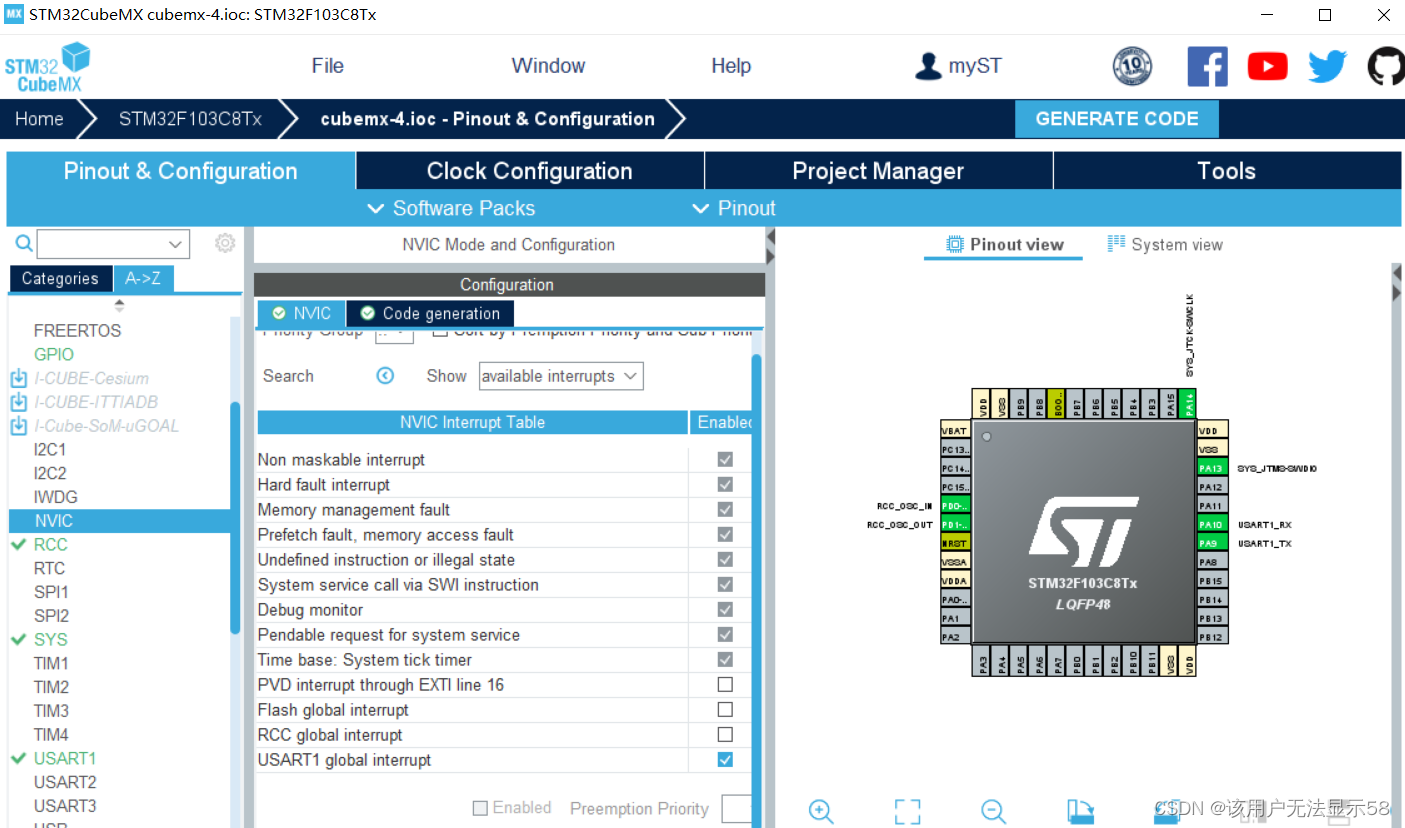Viewport: 1405px width, 828px height.
Task: Click download icon beside I-CUBE-ITTIADB
Action: [18, 402]
